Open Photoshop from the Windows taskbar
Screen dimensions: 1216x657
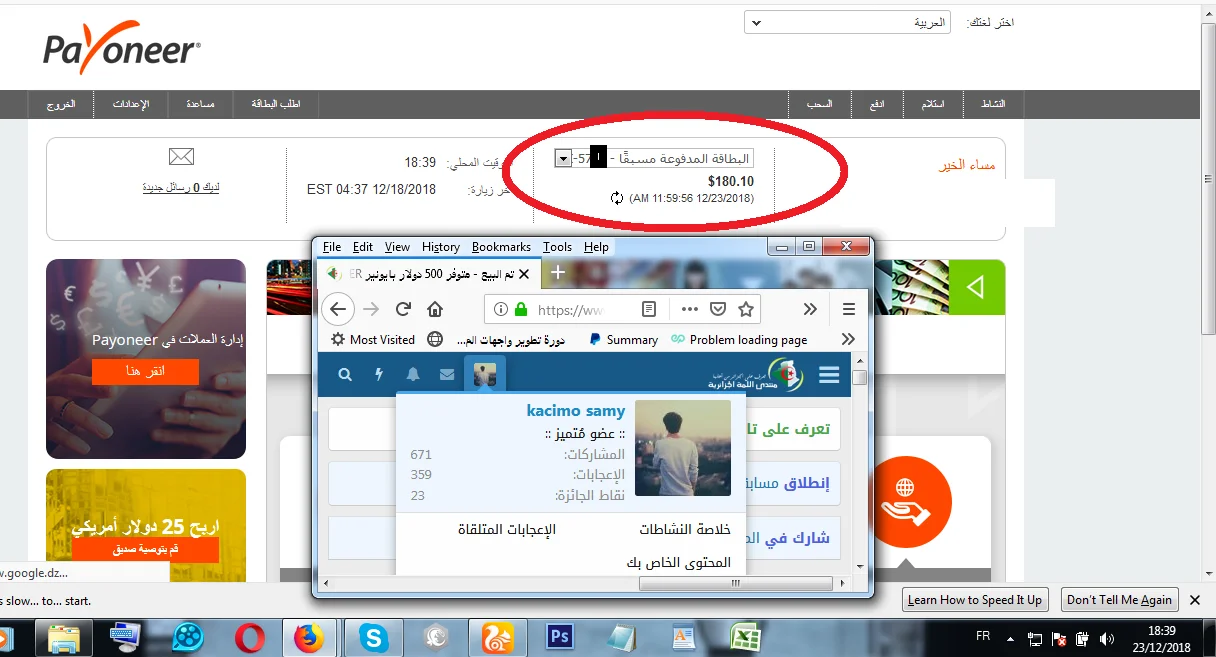(559, 637)
